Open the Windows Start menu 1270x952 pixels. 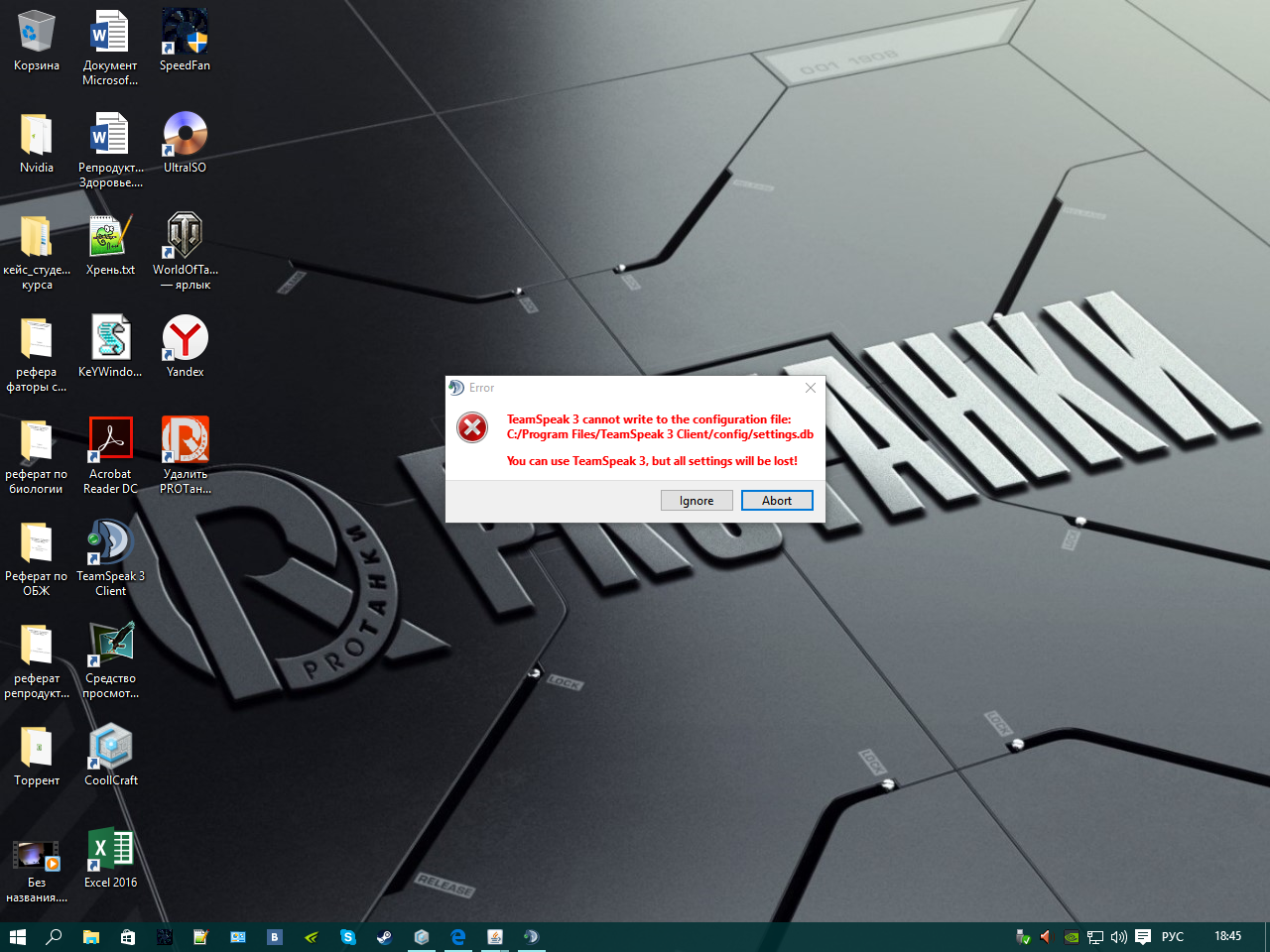click(x=17, y=937)
